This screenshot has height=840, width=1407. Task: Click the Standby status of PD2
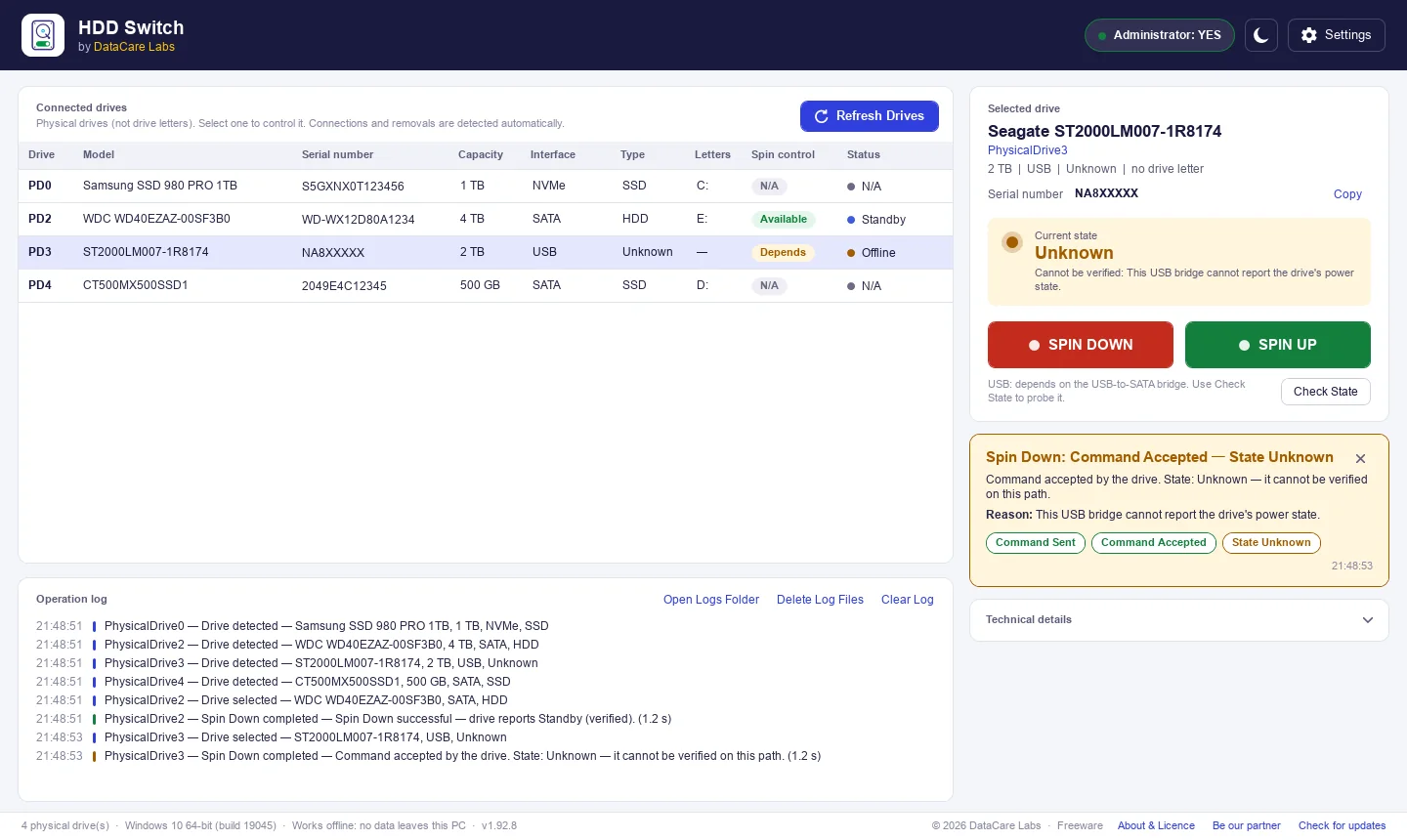pyautogui.click(x=876, y=220)
